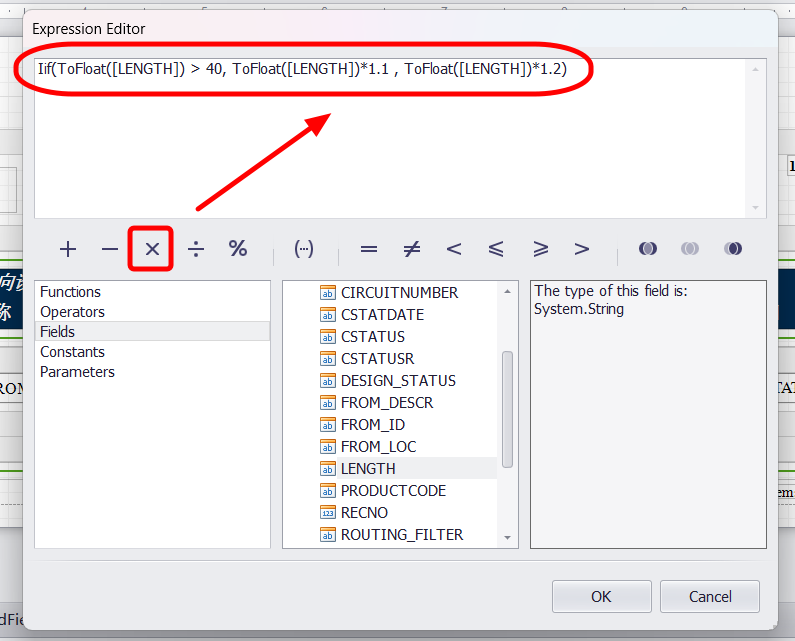Screen dimensions: 795x641
Task: Click the field type description text
Action: 610,300
